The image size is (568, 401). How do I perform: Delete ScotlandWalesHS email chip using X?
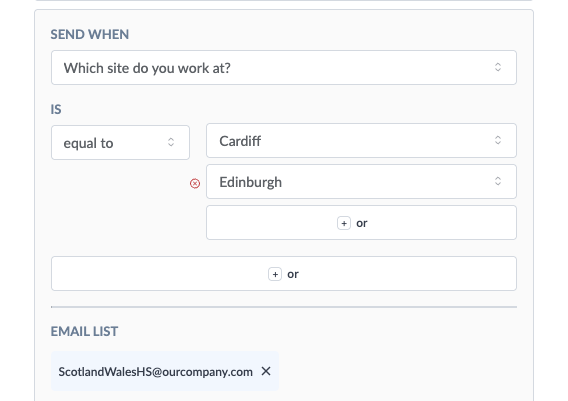tap(266, 371)
